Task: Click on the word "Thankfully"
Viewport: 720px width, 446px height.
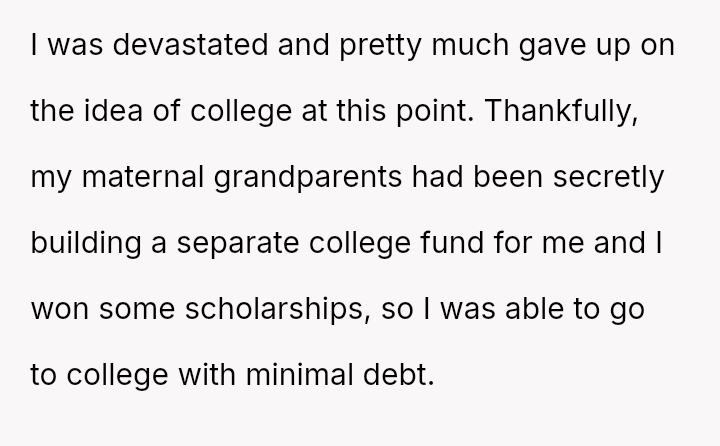Action: (570, 104)
